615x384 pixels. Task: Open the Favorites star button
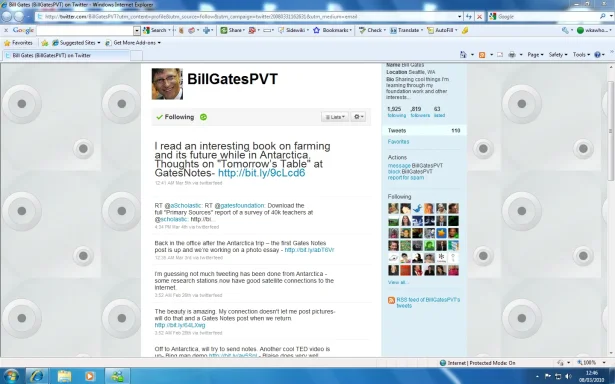point(18,43)
